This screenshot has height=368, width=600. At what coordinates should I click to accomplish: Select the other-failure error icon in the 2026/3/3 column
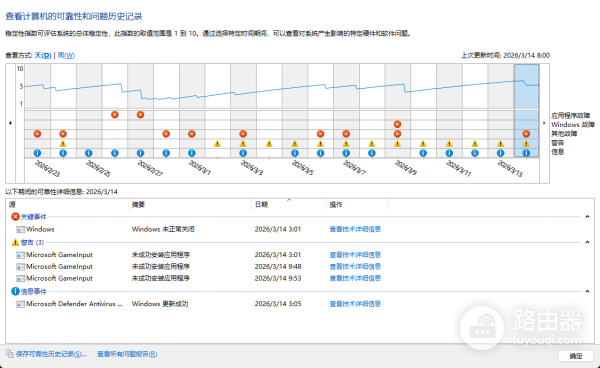pyautogui.click(x=243, y=134)
